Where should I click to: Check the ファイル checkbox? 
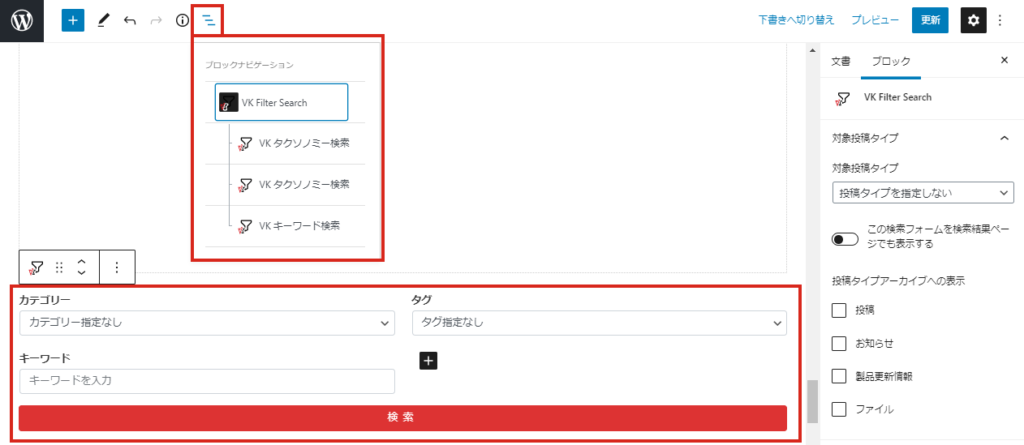839,410
